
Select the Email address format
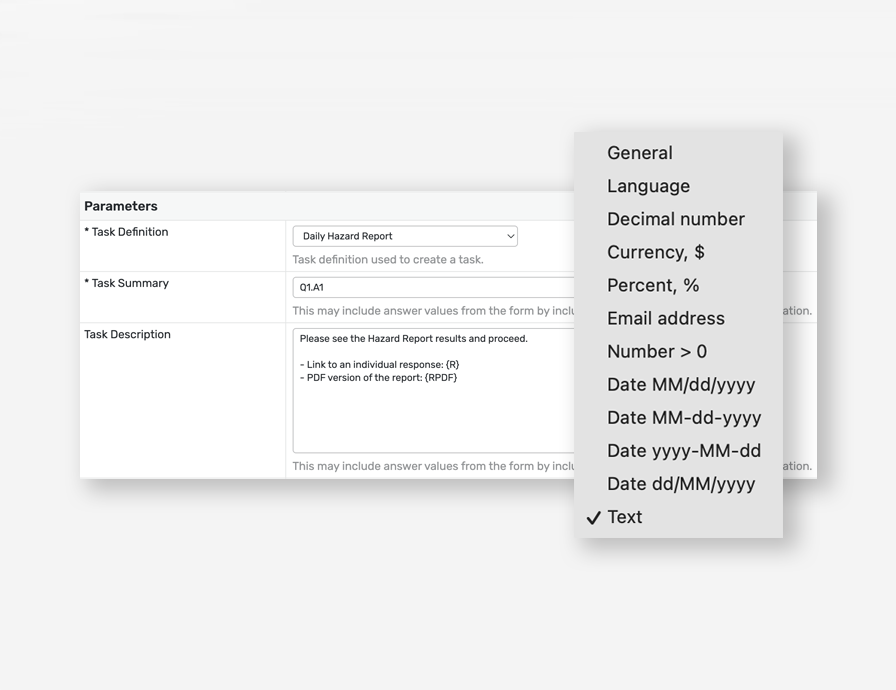(665, 318)
